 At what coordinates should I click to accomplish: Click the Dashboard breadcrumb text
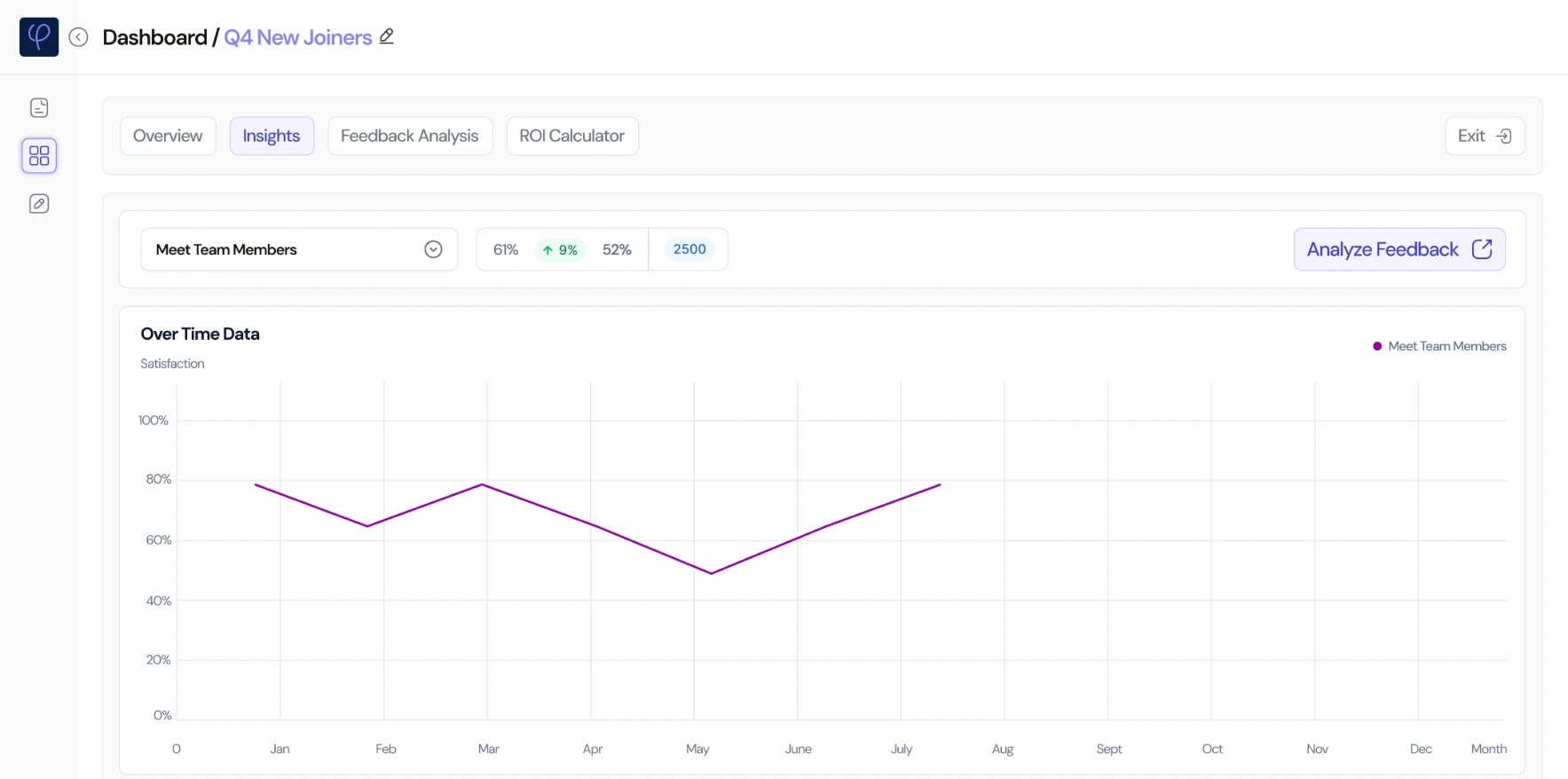pyautogui.click(x=154, y=37)
